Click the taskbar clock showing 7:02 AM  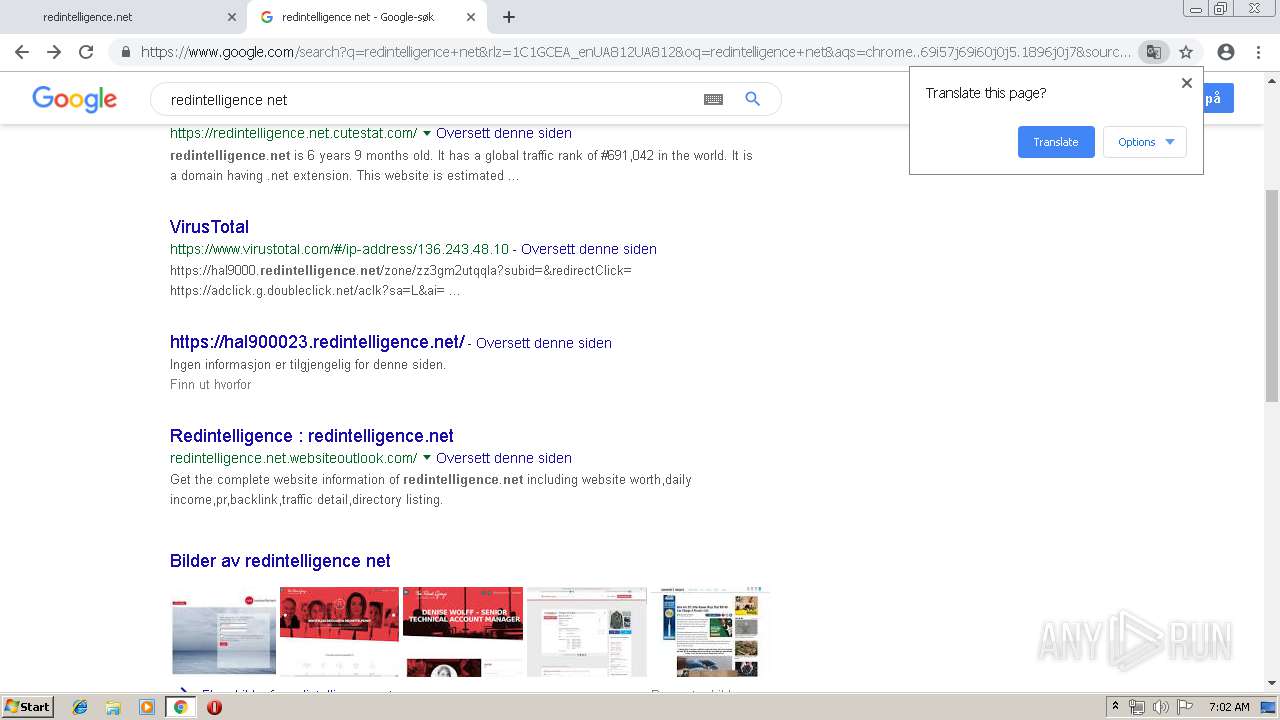tap(1229, 707)
